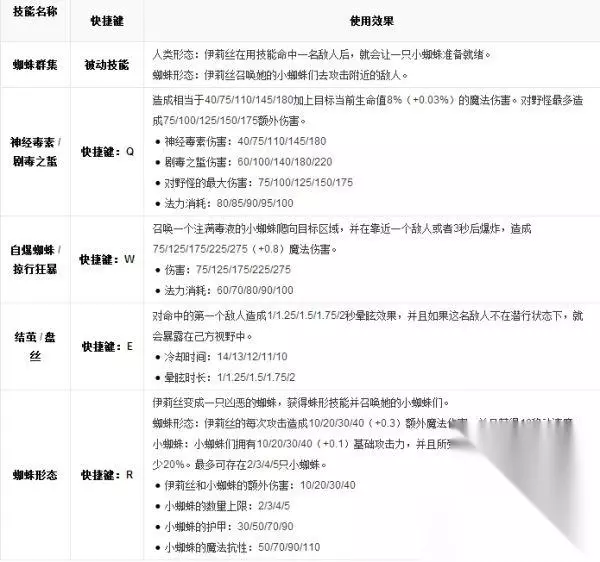
Task: Click the bullet 伤害：75/125/175/225/275
Action: coord(223,270)
